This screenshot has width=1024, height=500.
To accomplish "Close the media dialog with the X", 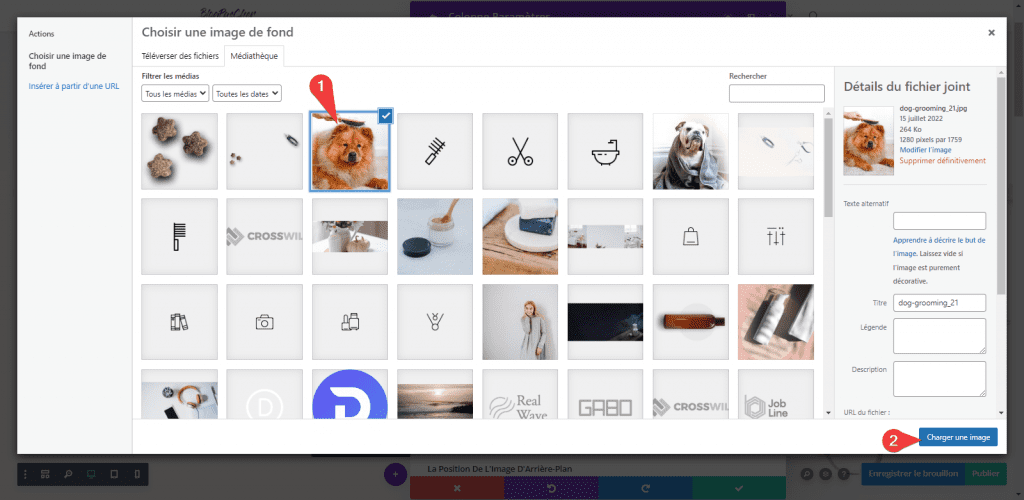I will pos(991,32).
